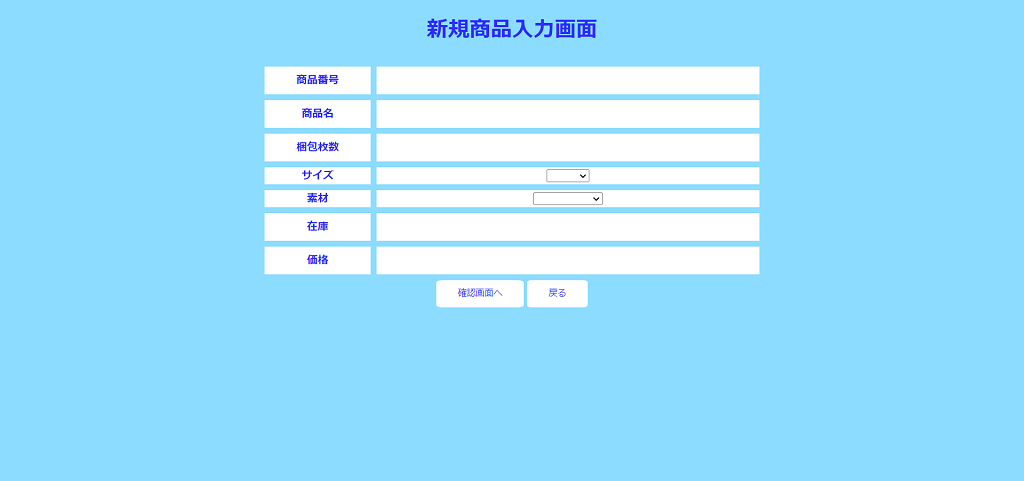Focus the 商品名 text field
Screen dimensions: 1024x481
(568, 114)
